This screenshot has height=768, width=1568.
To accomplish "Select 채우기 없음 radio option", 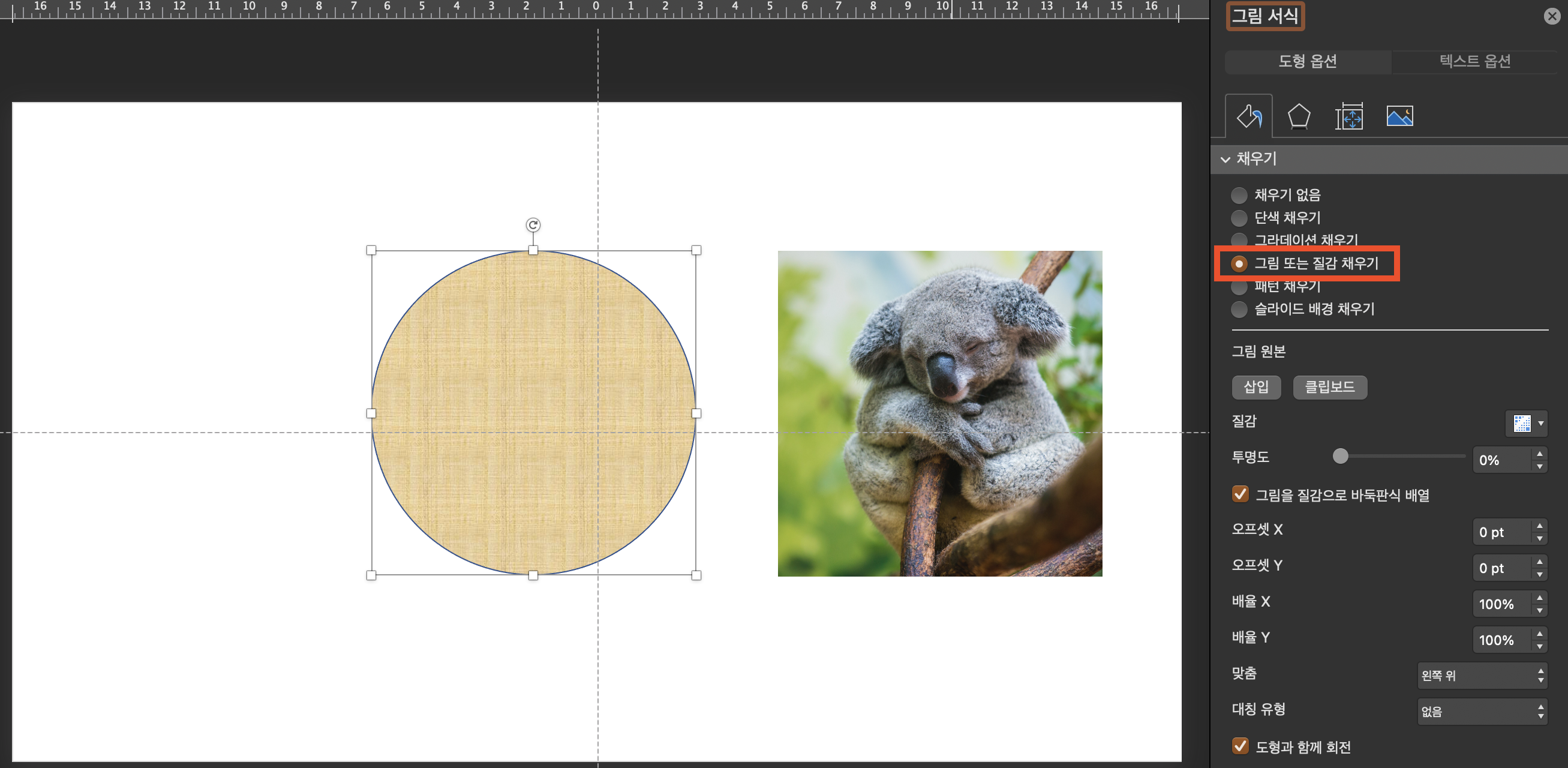I will click(x=1239, y=195).
